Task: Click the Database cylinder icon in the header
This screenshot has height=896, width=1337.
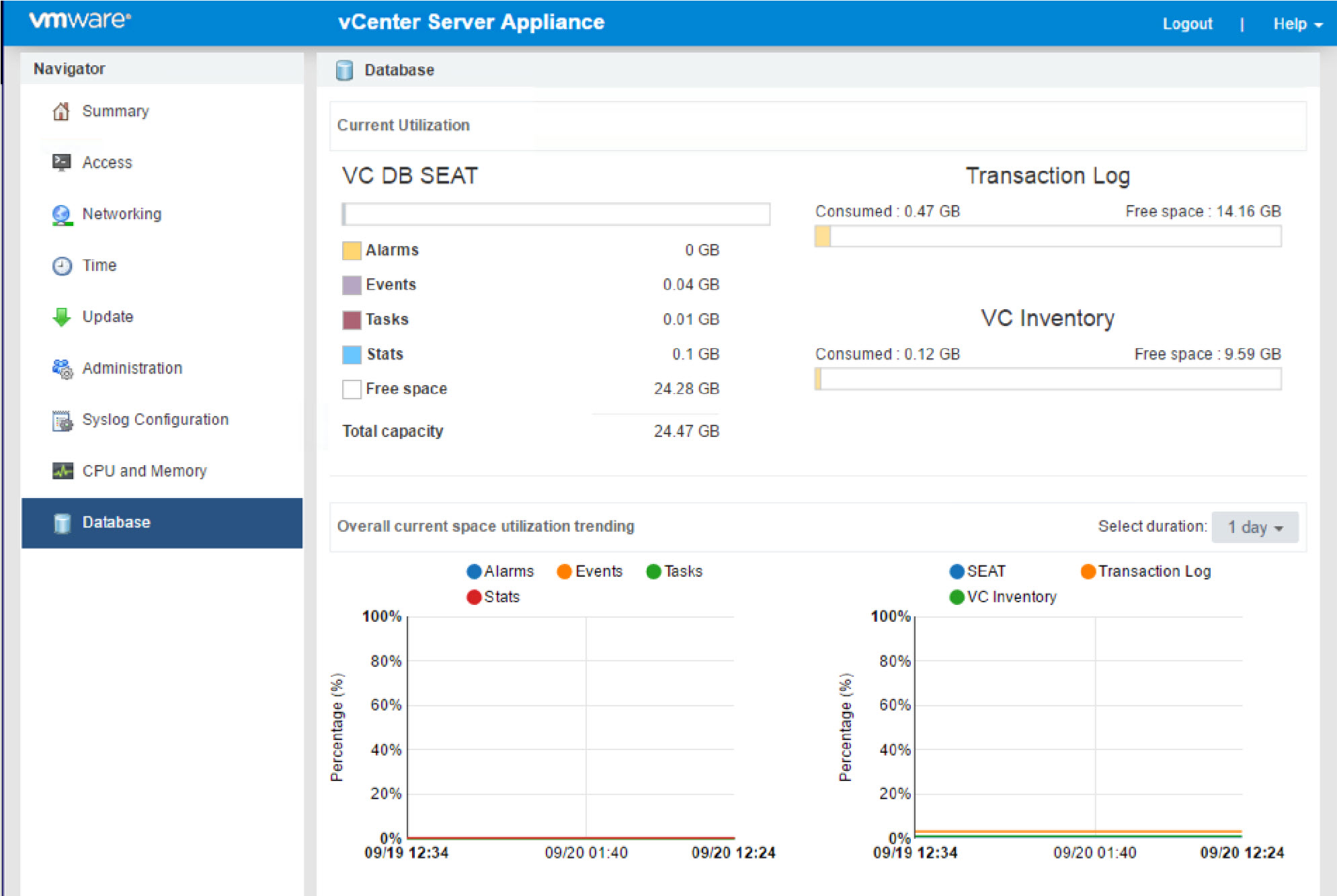Action: (345, 69)
